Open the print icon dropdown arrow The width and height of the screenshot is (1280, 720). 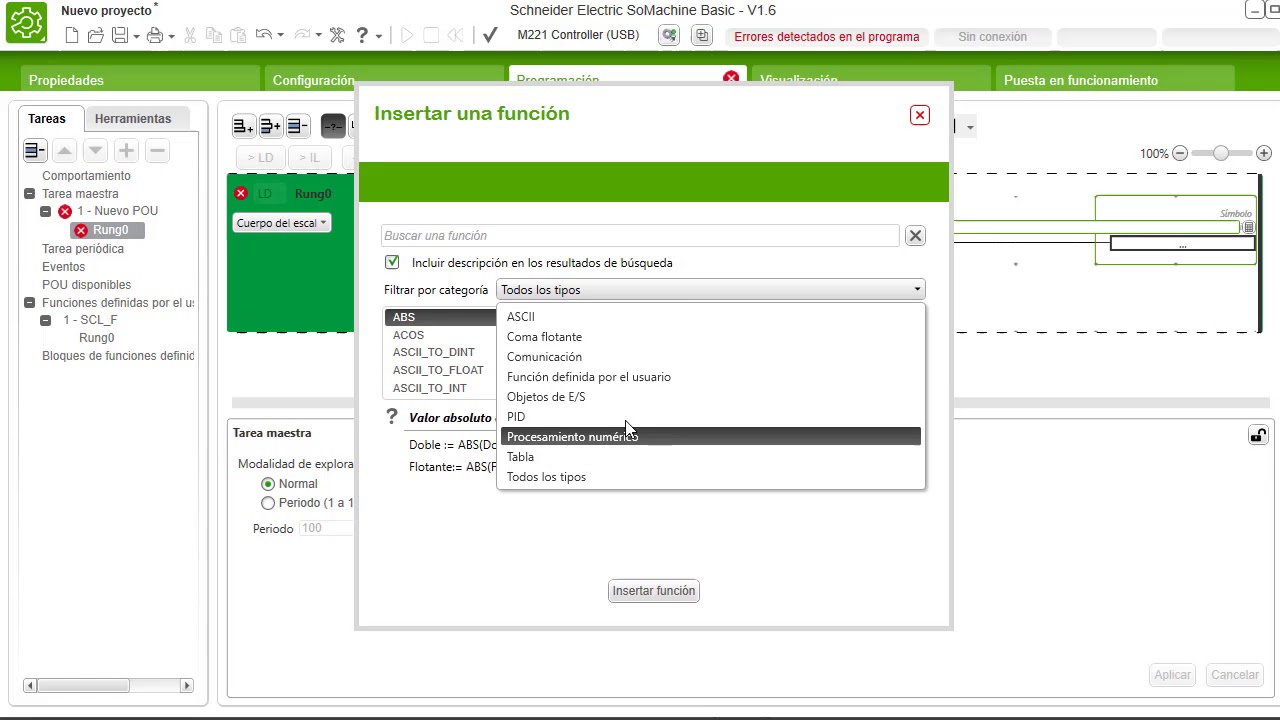pos(171,36)
